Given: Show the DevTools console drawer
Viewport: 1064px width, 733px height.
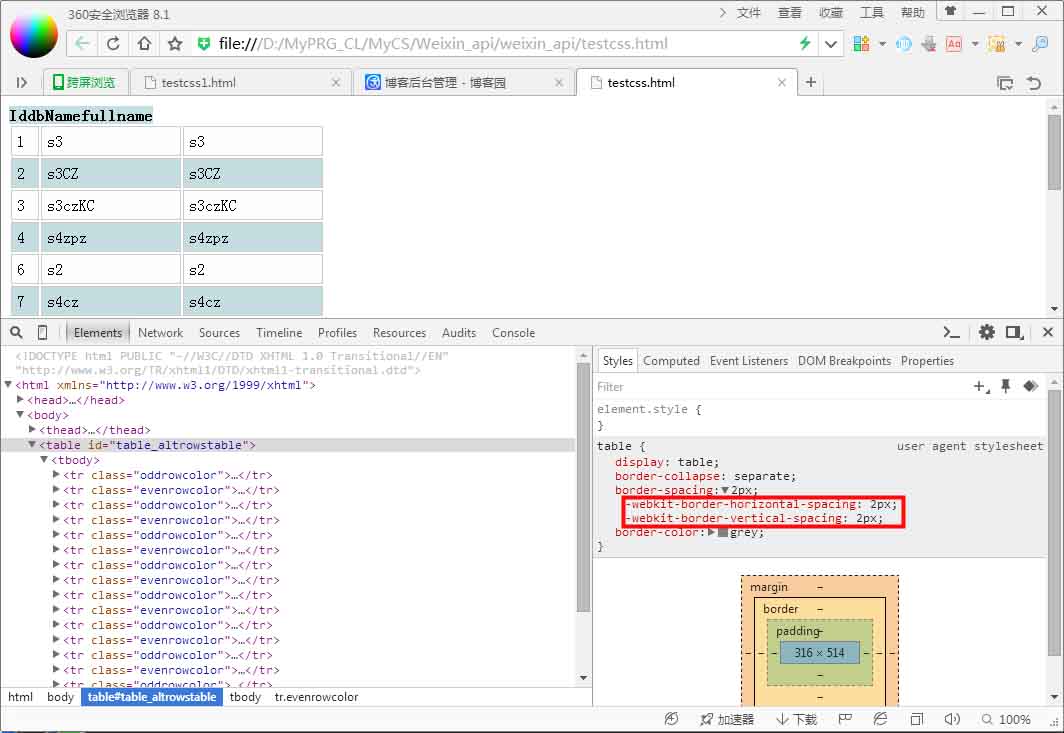Looking at the screenshot, I should click(952, 333).
